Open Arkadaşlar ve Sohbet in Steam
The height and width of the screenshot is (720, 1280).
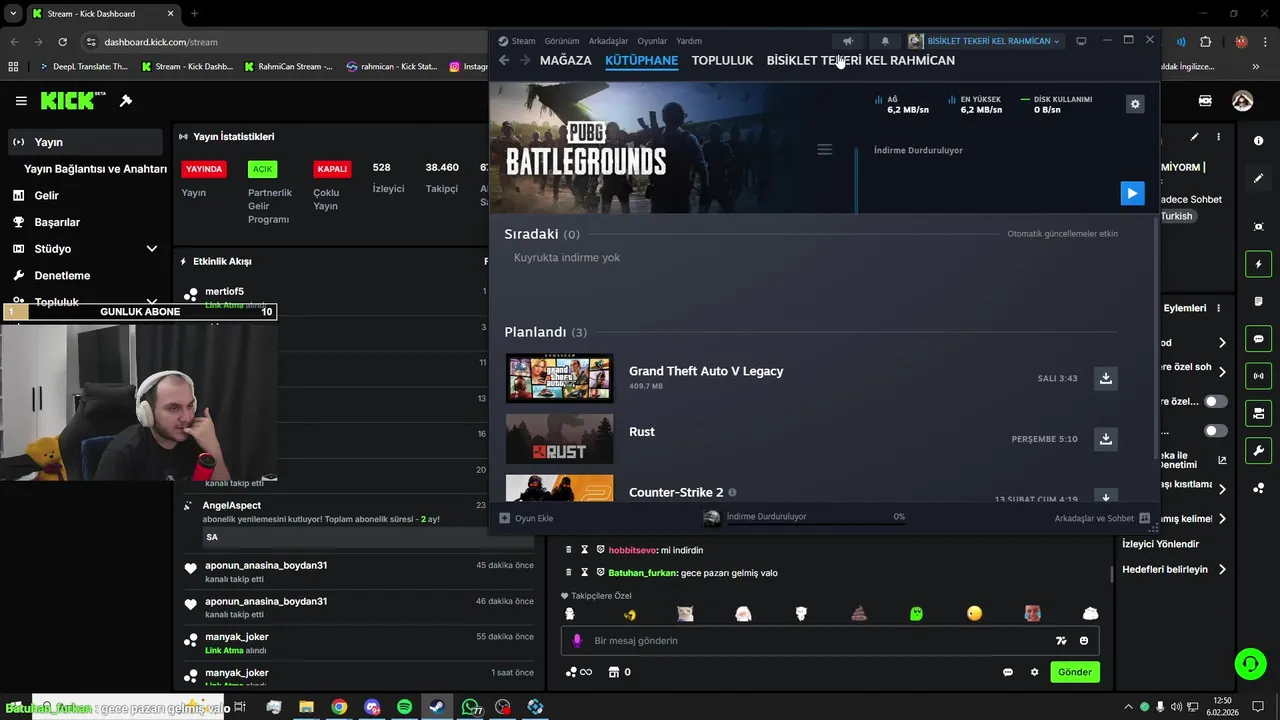1102,518
